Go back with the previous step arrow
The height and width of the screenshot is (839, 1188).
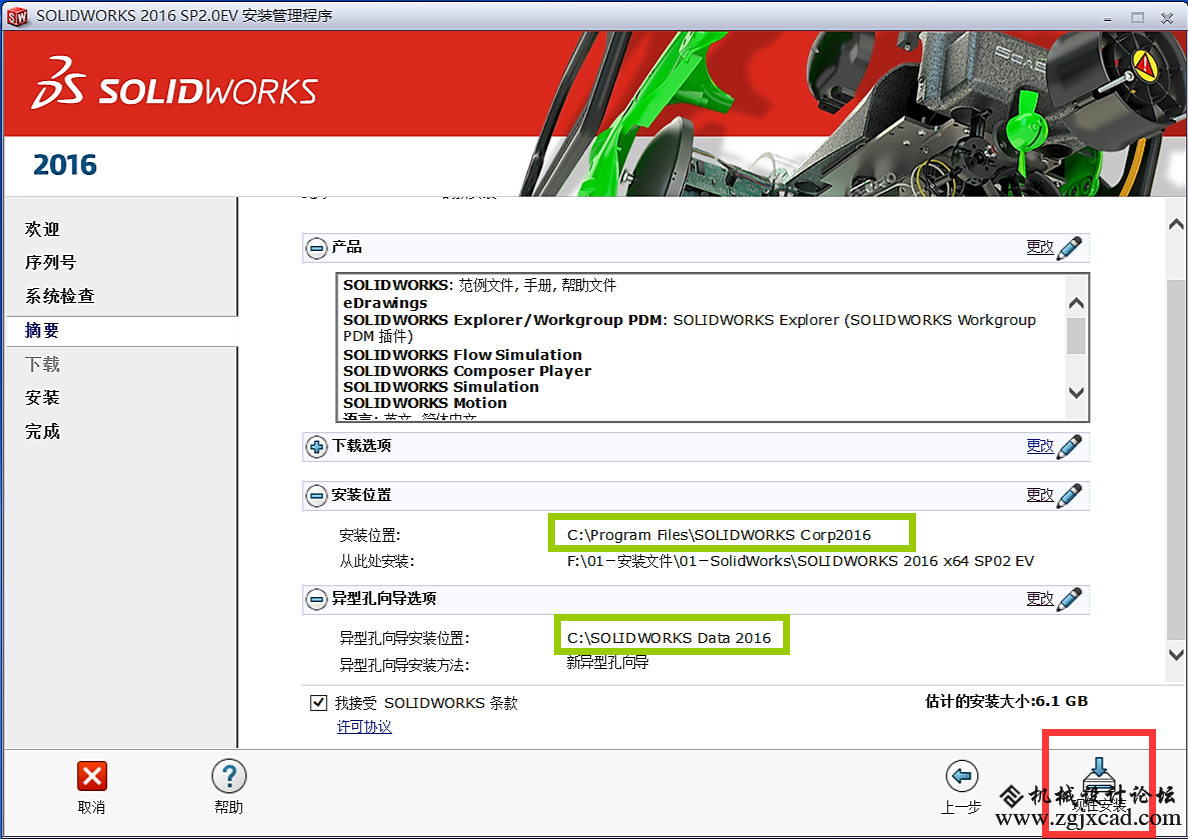tap(962, 776)
